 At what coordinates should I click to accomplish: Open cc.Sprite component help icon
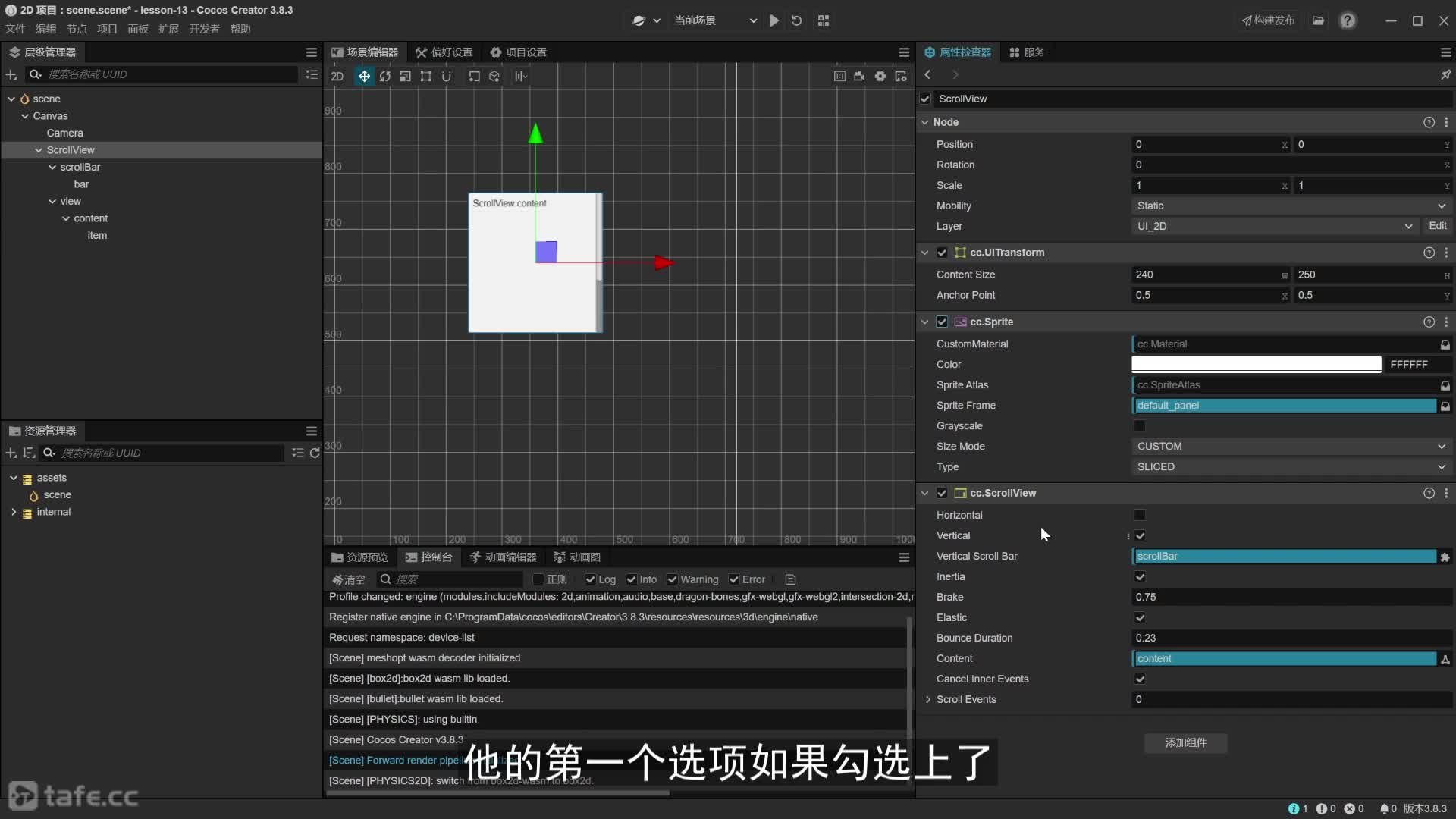pos(1429,322)
